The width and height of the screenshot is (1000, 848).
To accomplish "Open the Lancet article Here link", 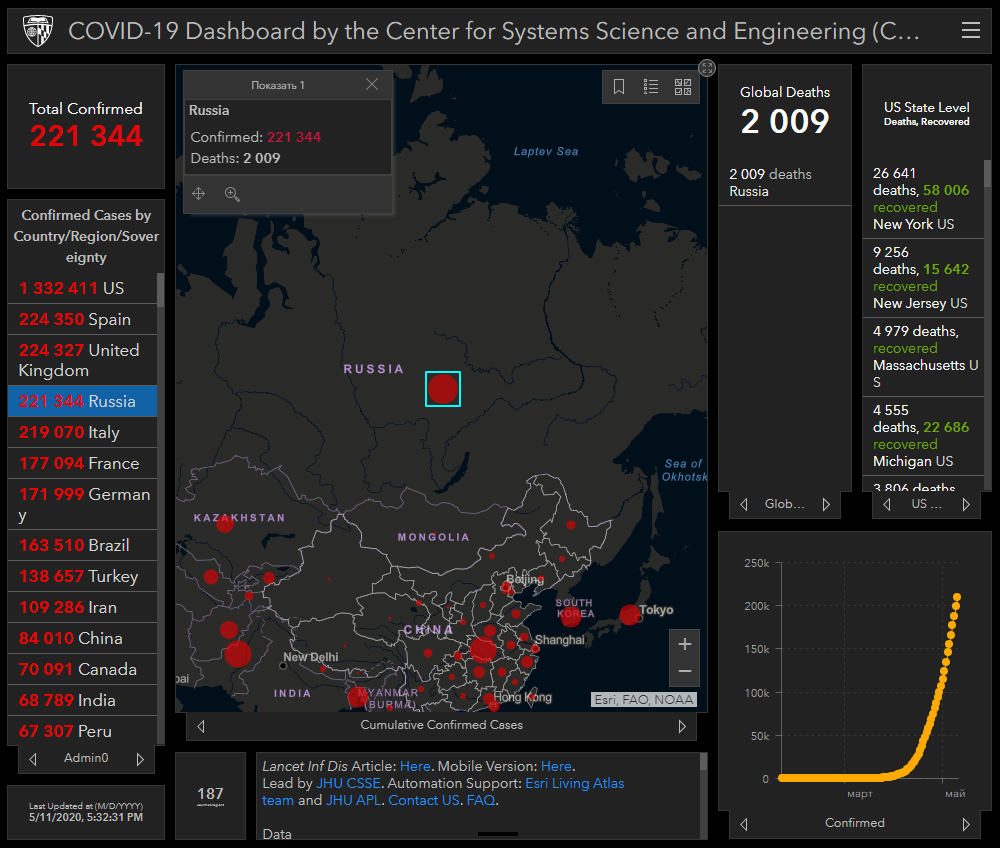I will [x=415, y=766].
